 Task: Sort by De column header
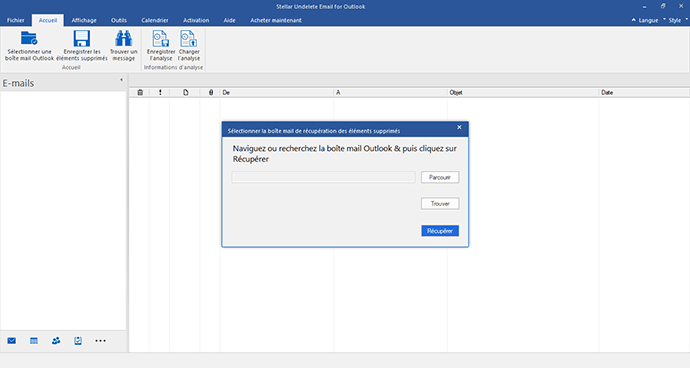pos(277,92)
